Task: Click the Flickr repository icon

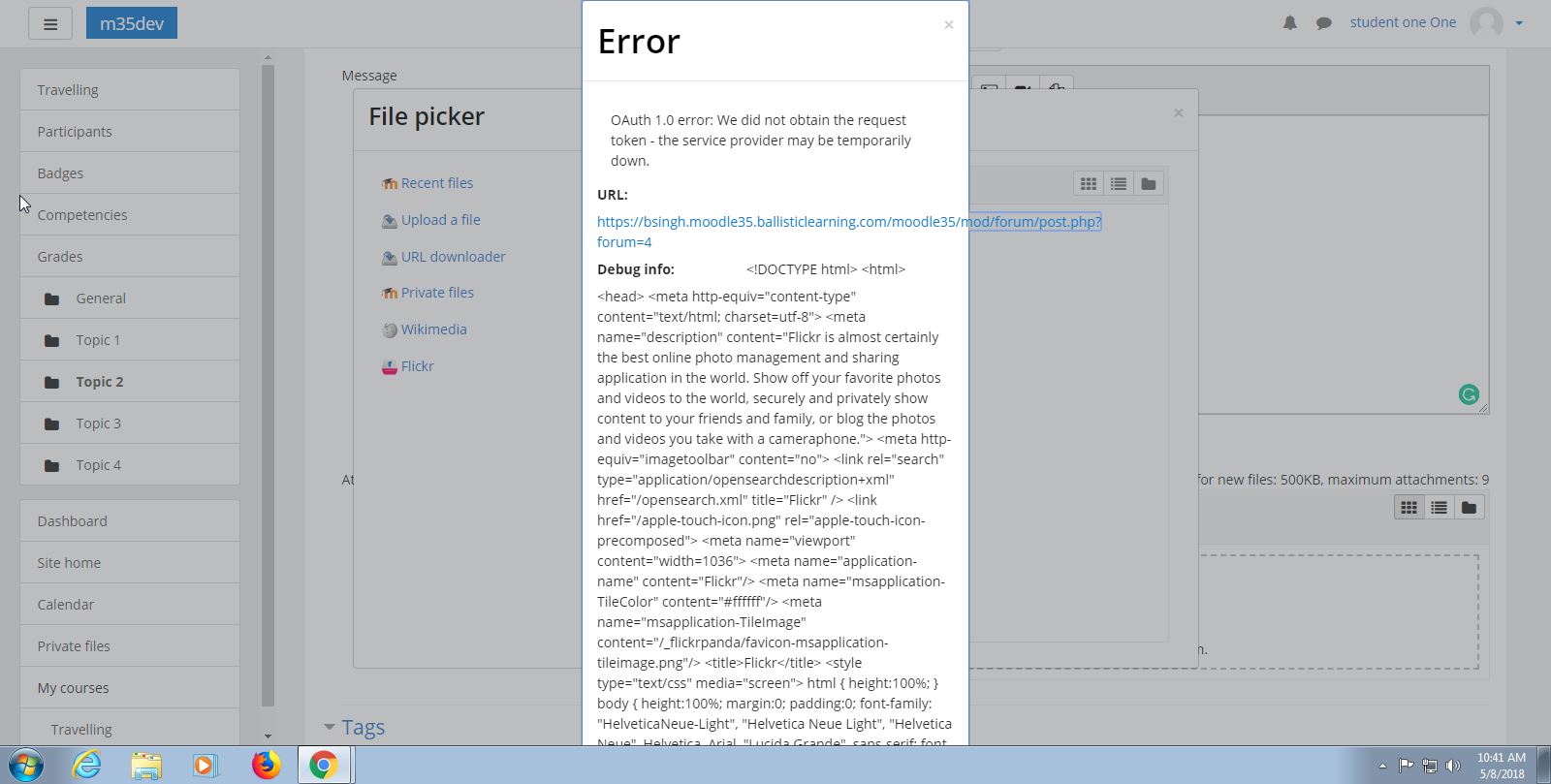Action: click(390, 367)
